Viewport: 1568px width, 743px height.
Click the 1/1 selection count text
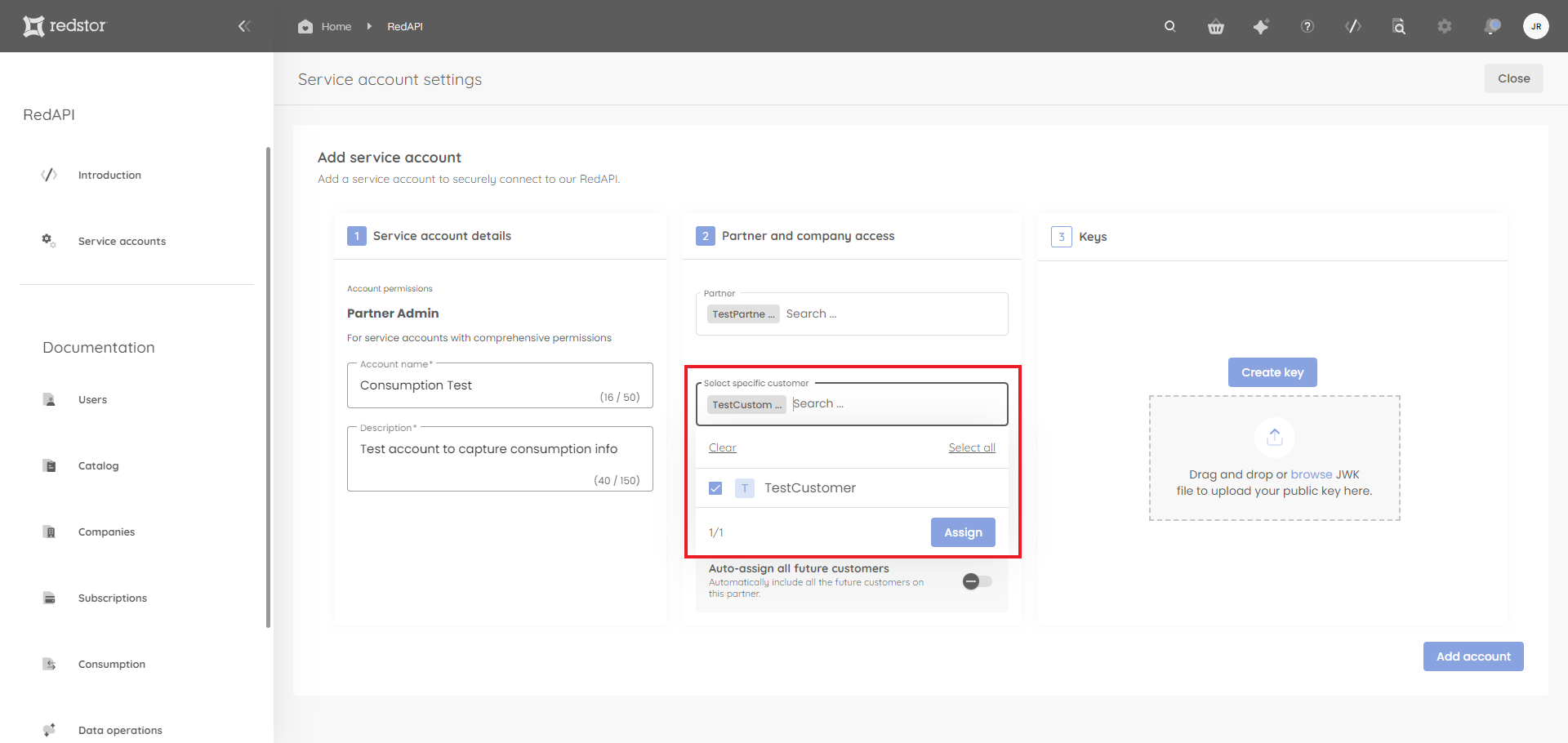pyautogui.click(x=716, y=532)
